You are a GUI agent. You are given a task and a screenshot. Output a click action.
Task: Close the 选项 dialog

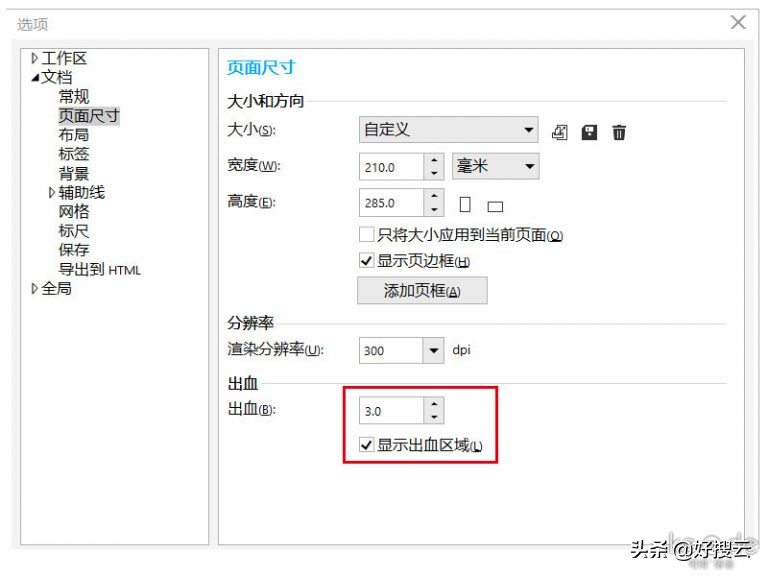coord(738,22)
